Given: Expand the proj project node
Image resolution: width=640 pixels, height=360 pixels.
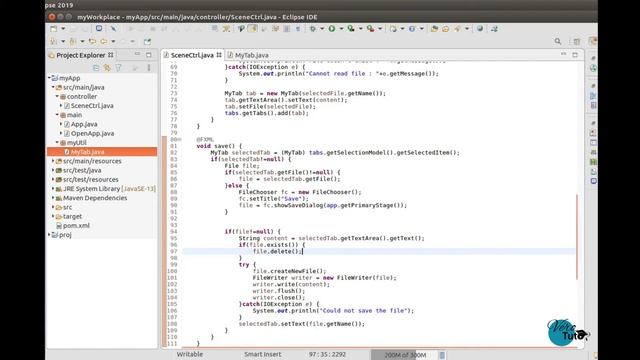Looking at the screenshot, I should tap(49, 235).
